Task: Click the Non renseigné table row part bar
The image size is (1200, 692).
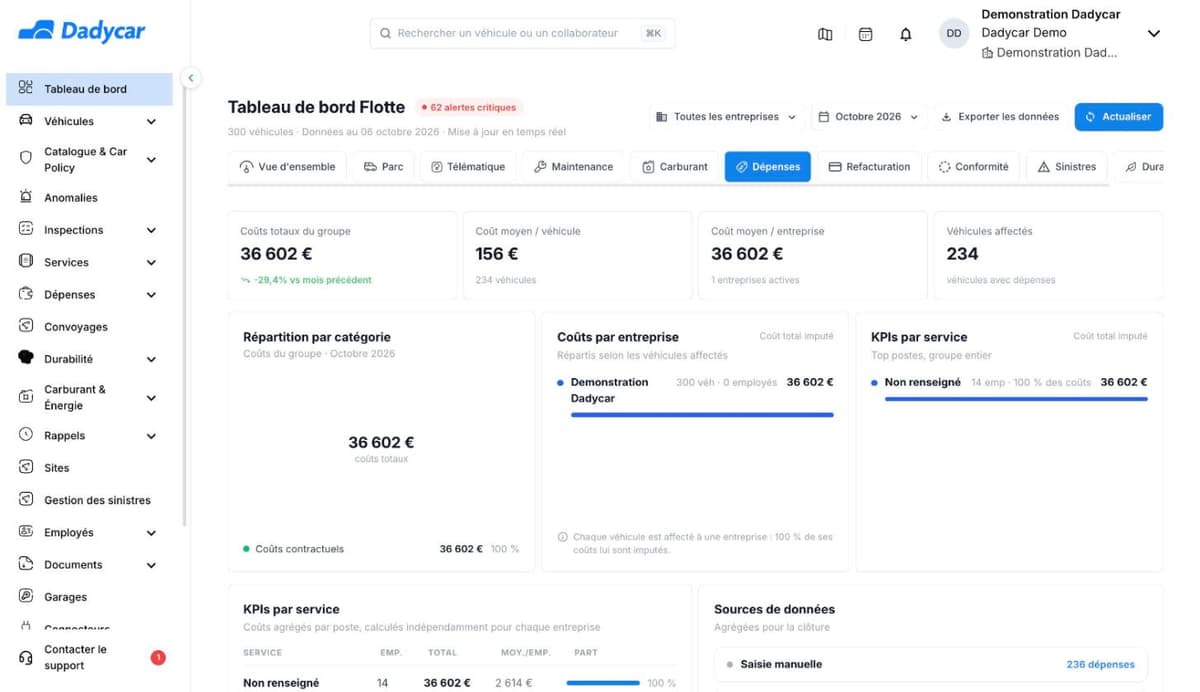Action: [x=603, y=683]
